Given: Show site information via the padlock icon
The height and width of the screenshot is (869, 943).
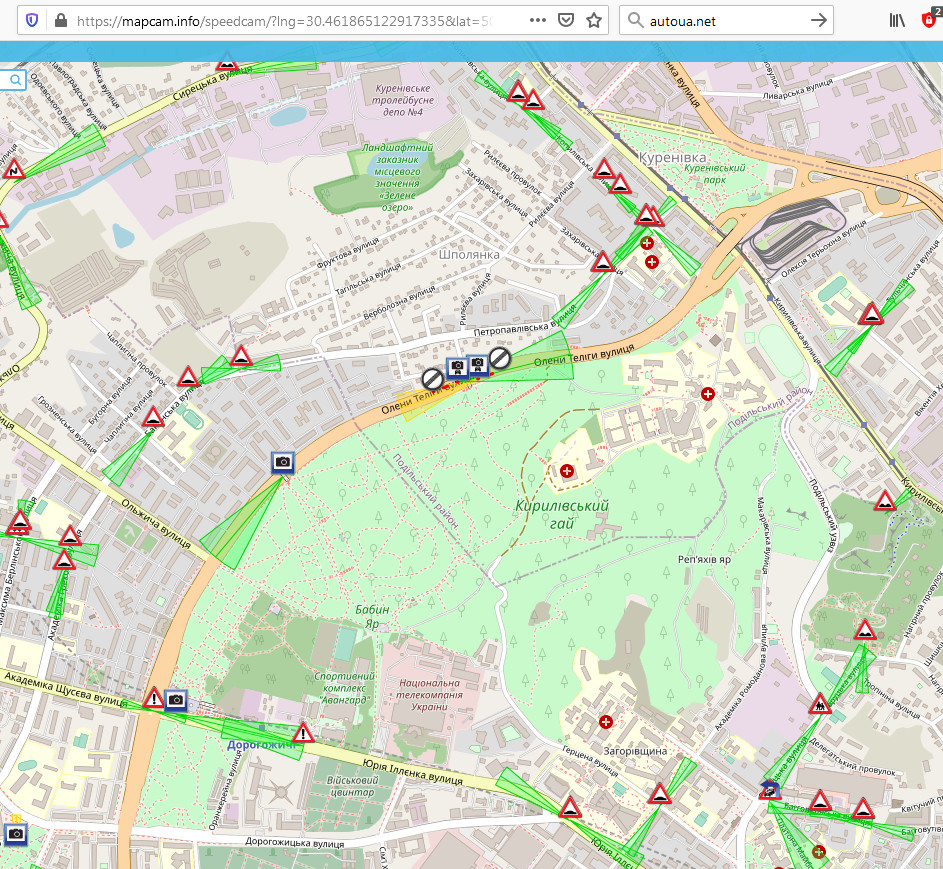Looking at the screenshot, I should click(x=60, y=20).
